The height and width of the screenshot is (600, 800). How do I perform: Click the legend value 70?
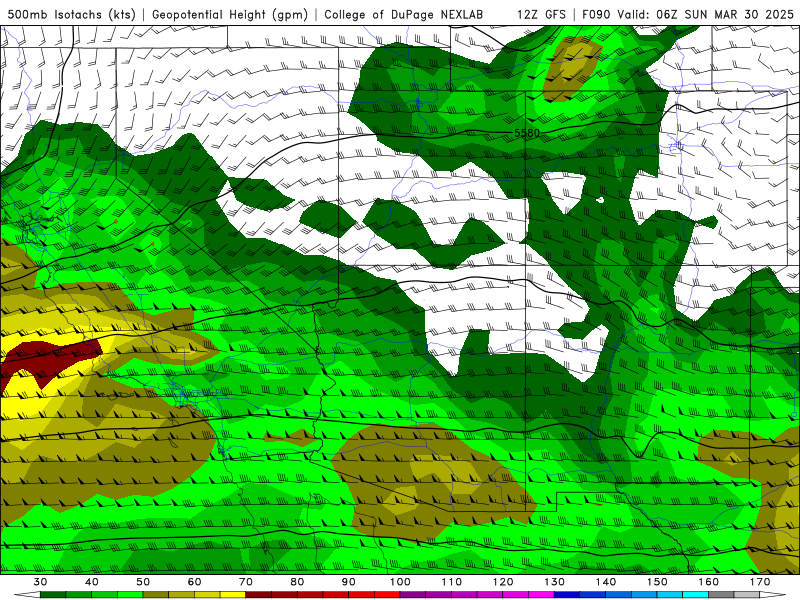[x=246, y=582]
